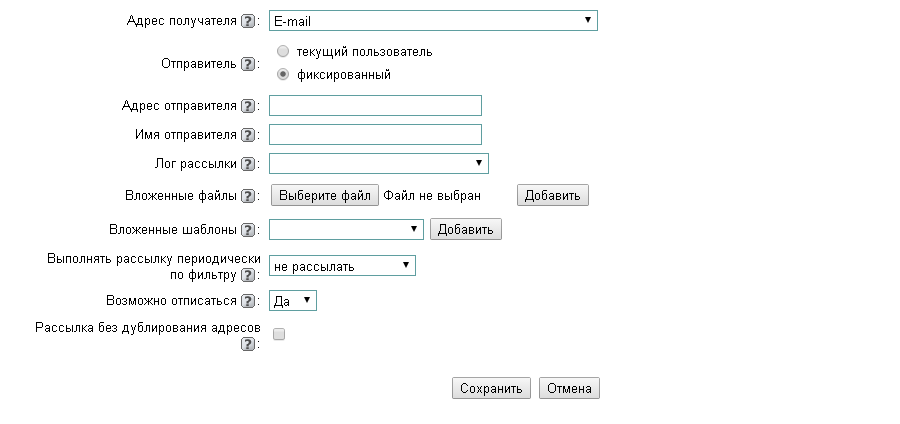Click help icon next to Вложенные шаблоны
This screenshot has width=900, height=424.
[248, 230]
